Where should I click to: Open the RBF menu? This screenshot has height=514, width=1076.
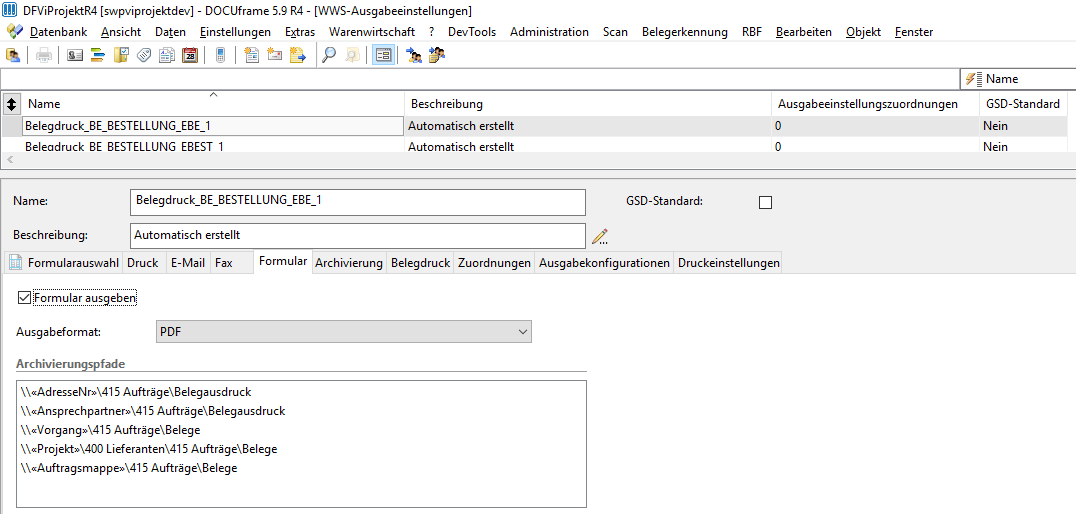[752, 32]
